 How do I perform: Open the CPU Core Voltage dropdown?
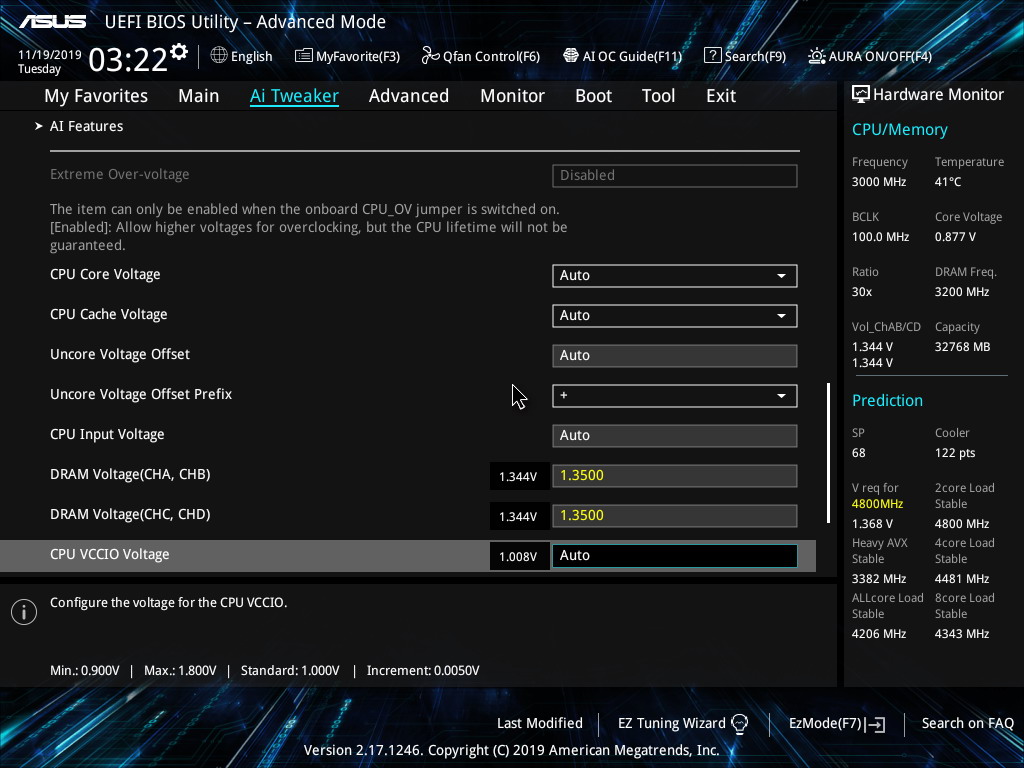point(675,276)
